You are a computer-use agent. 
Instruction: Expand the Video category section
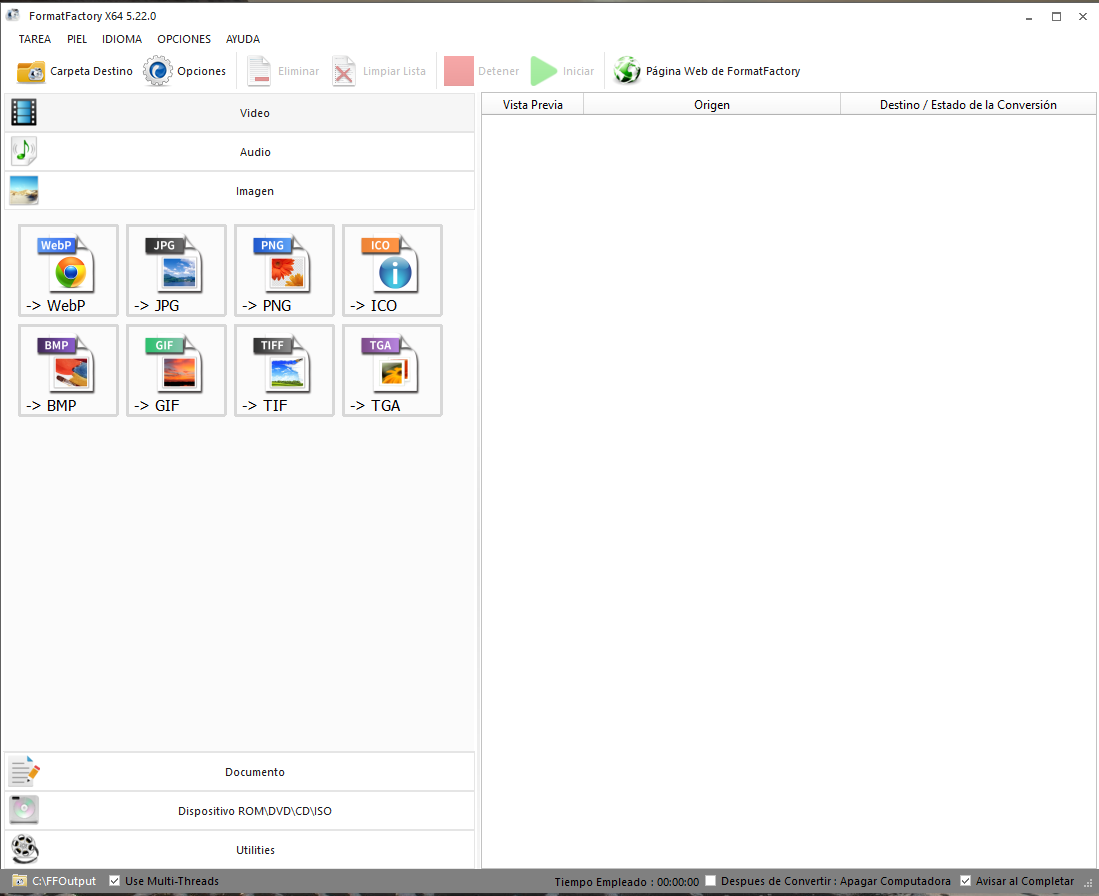(x=240, y=113)
